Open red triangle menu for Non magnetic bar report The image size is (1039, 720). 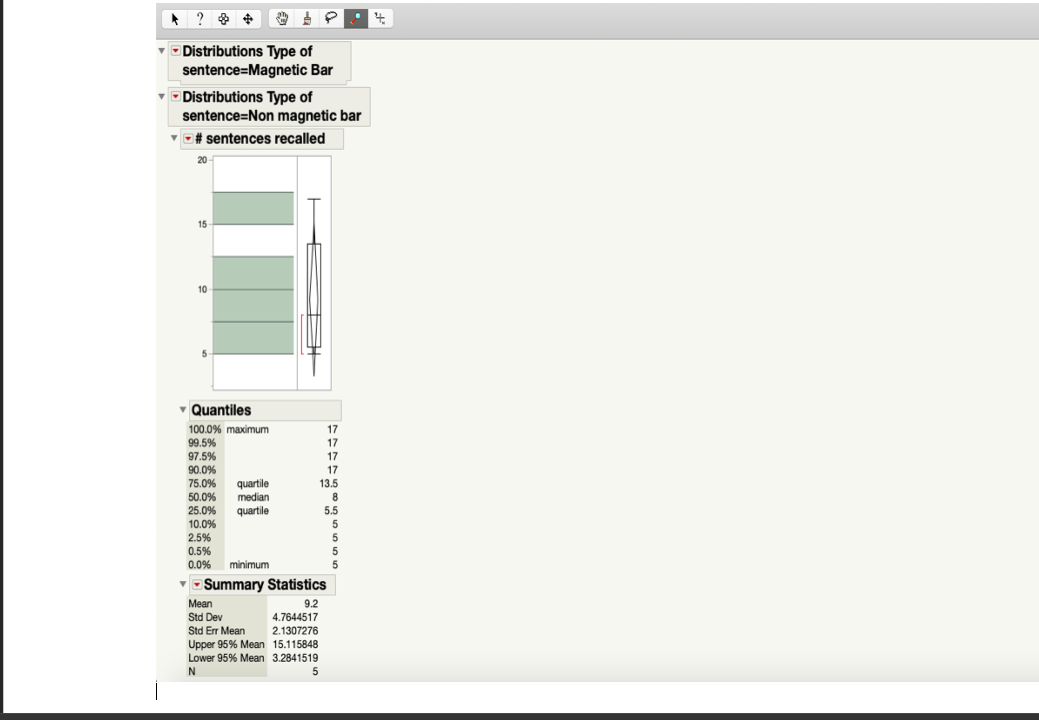[x=175, y=95]
